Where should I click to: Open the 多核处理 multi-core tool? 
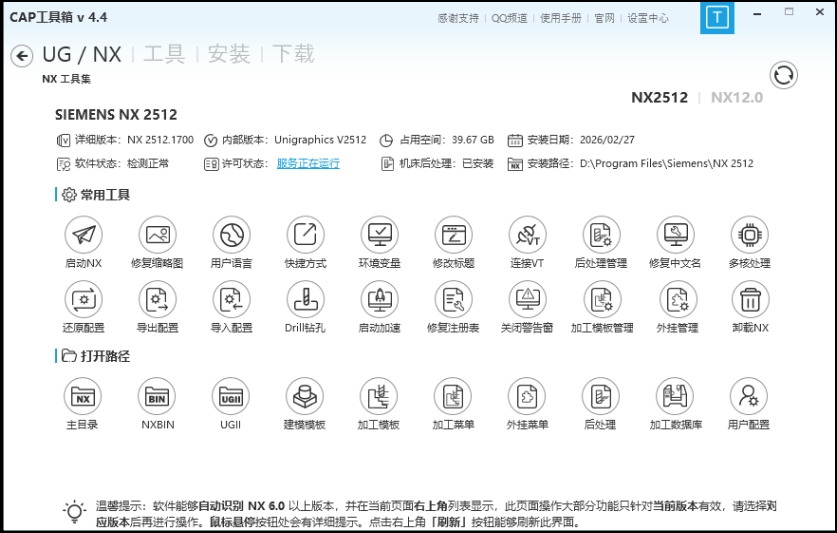click(x=750, y=235)
